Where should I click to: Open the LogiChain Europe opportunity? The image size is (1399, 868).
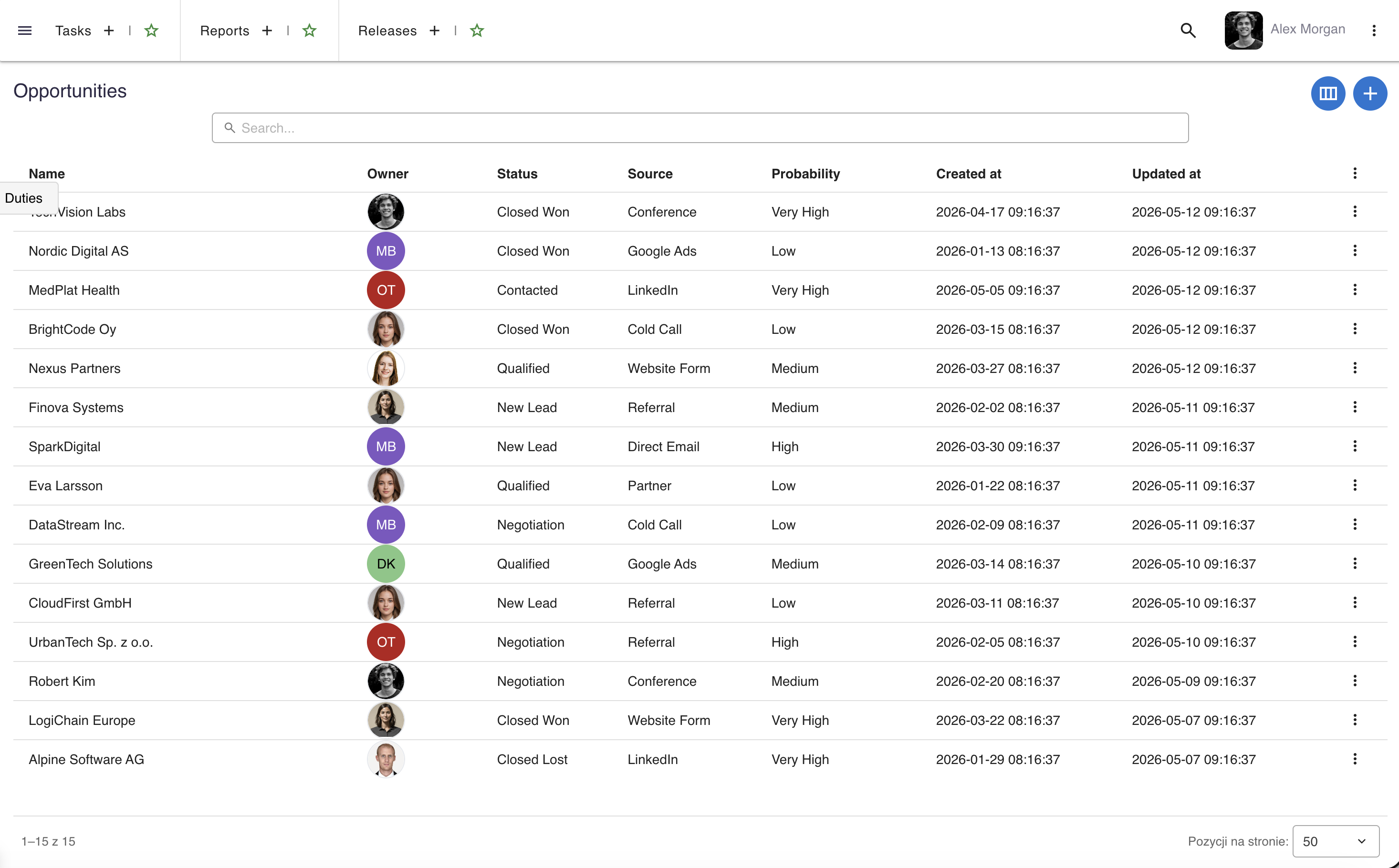[x=82, y=720]
